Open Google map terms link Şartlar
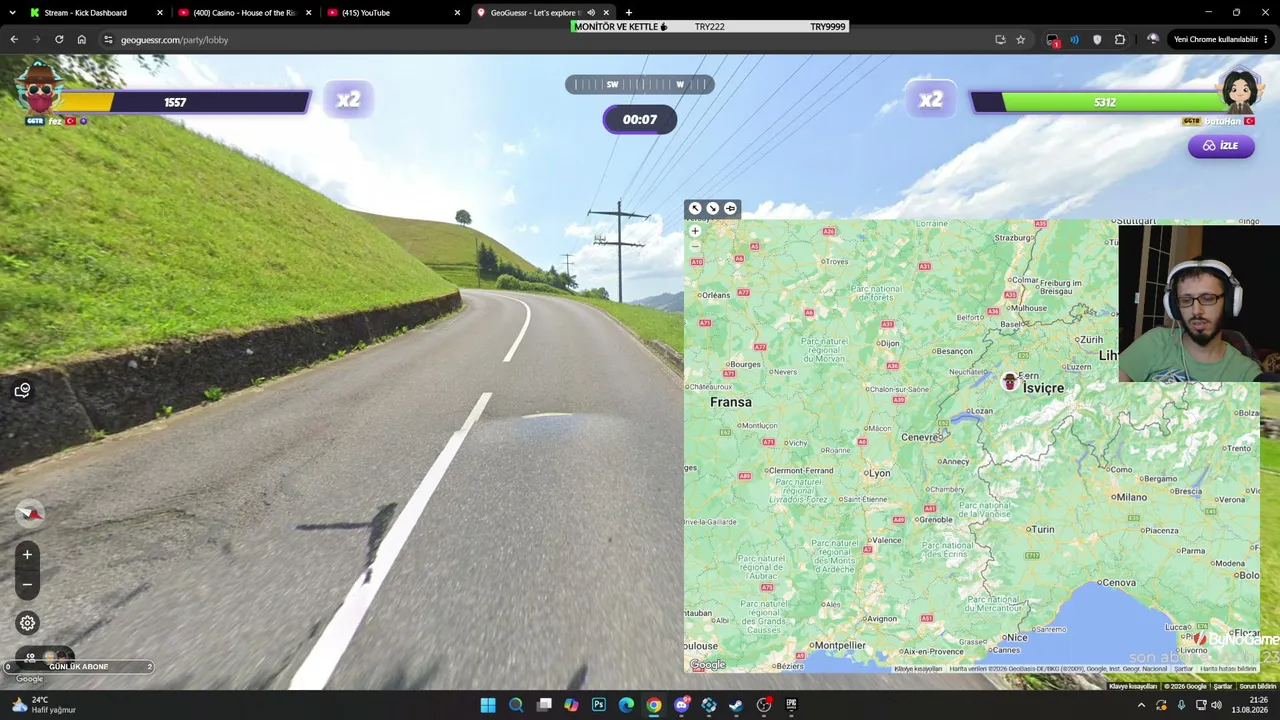 pyautogui.click(x=1183, y=669)
